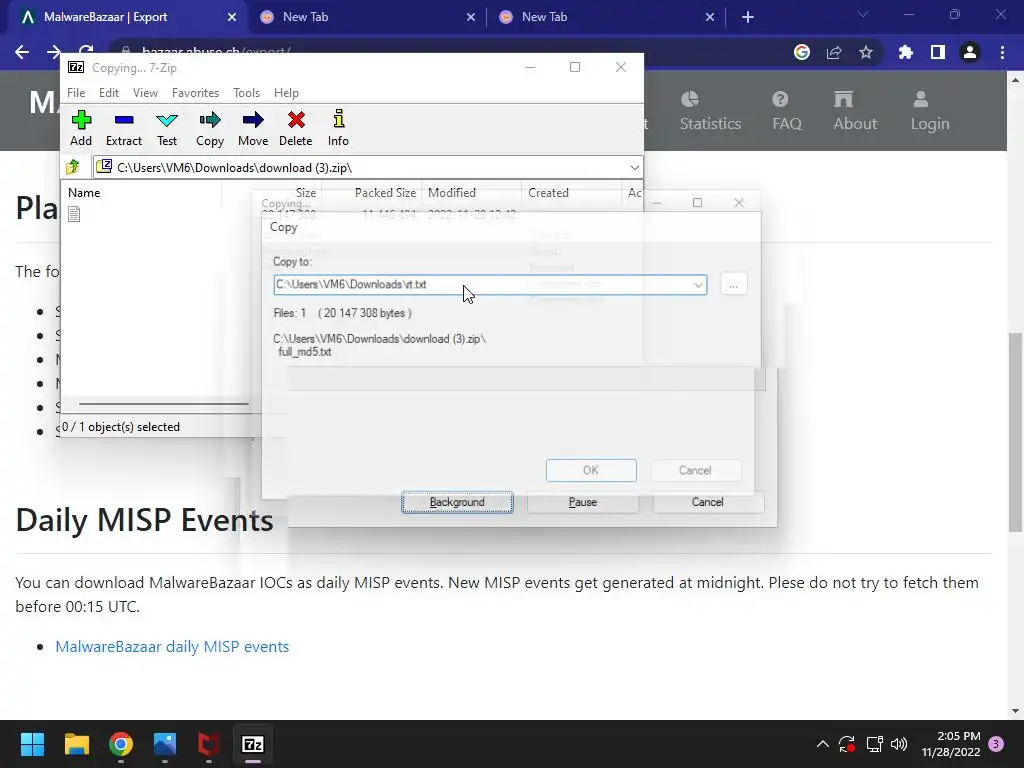This screenshot has height=768, width=1024.
Task: Sort 7-Zip list by Created column
Action: tap(549, 193)
